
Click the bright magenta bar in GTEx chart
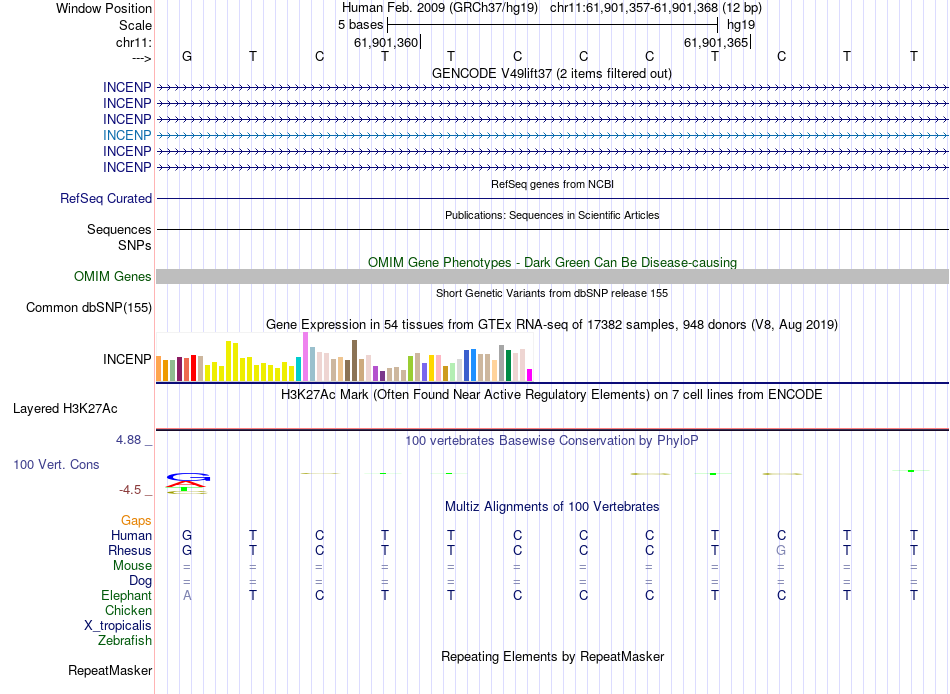(530, 375)
